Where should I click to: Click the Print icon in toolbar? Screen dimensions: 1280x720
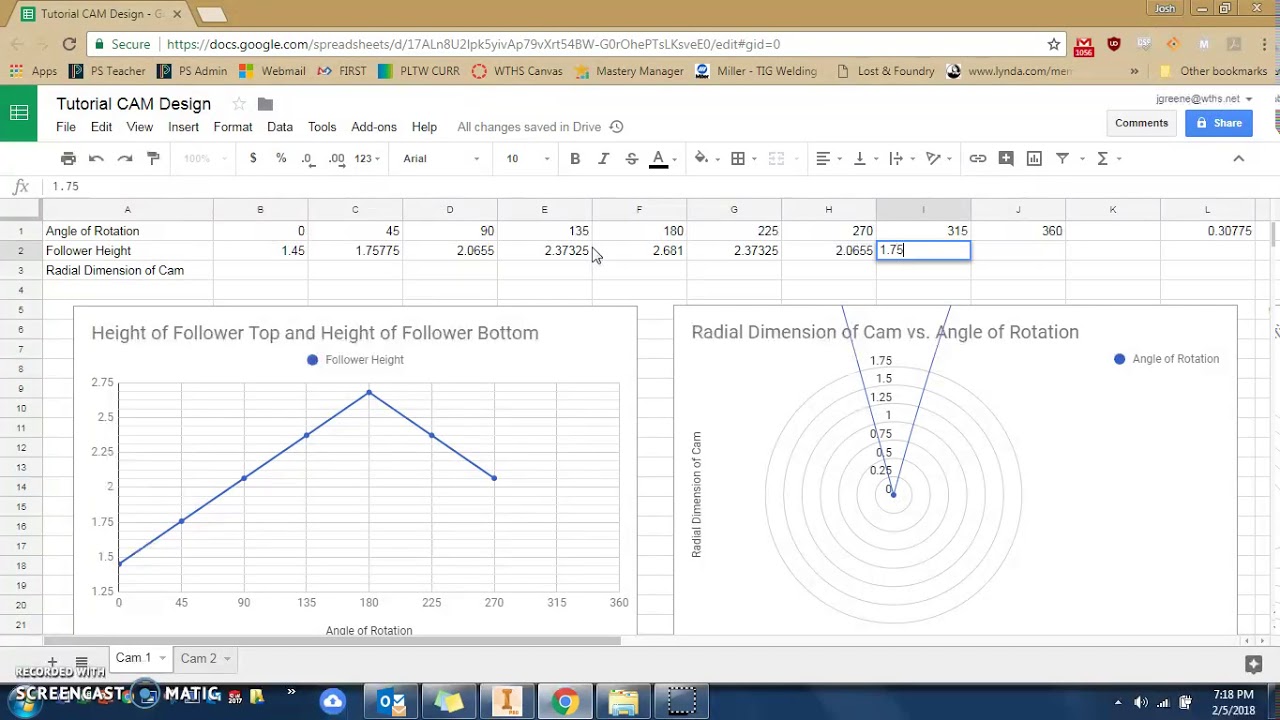[68, 158]
